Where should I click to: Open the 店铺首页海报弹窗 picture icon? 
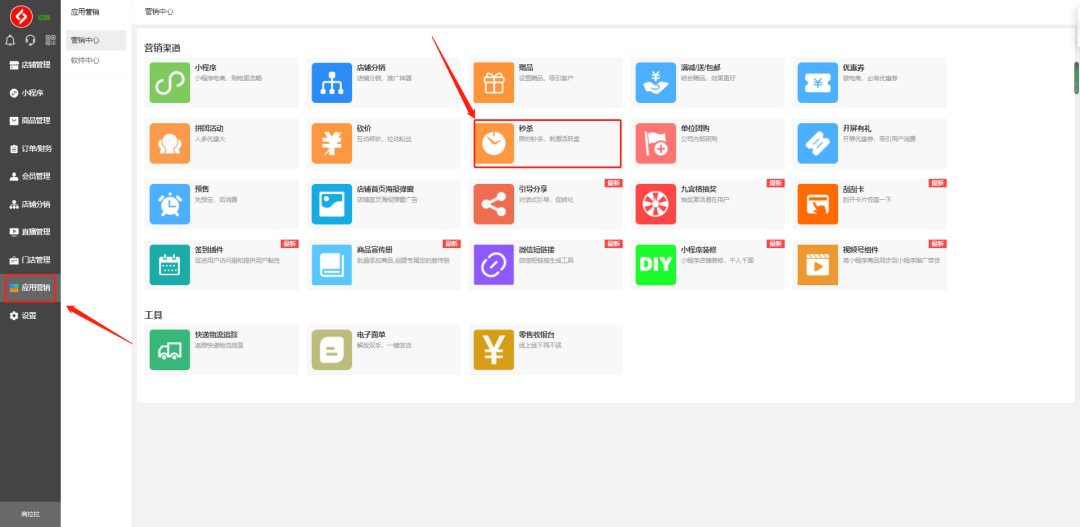coord(331,204)
